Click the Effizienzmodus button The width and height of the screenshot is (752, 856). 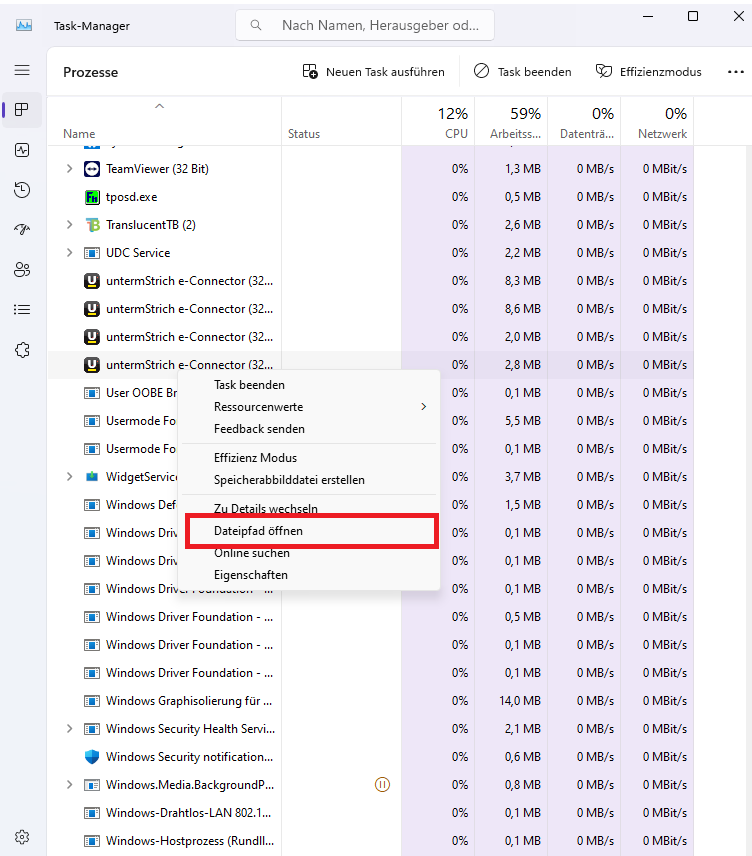pos(648,72)
